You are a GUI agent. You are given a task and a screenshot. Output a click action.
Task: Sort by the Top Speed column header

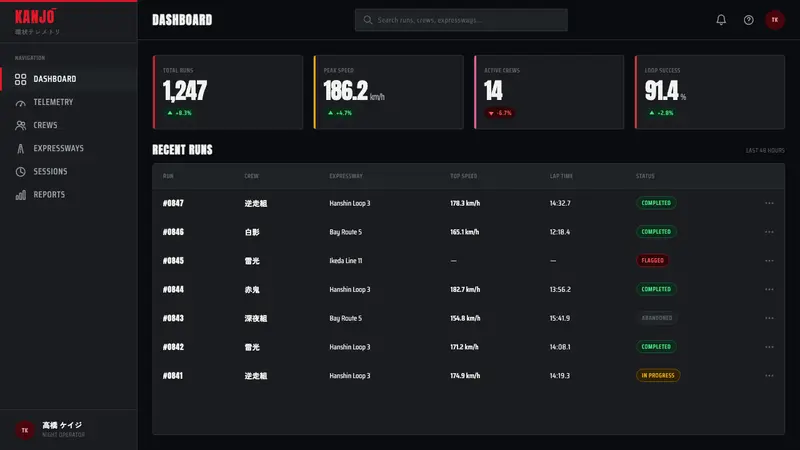(463, 176)
